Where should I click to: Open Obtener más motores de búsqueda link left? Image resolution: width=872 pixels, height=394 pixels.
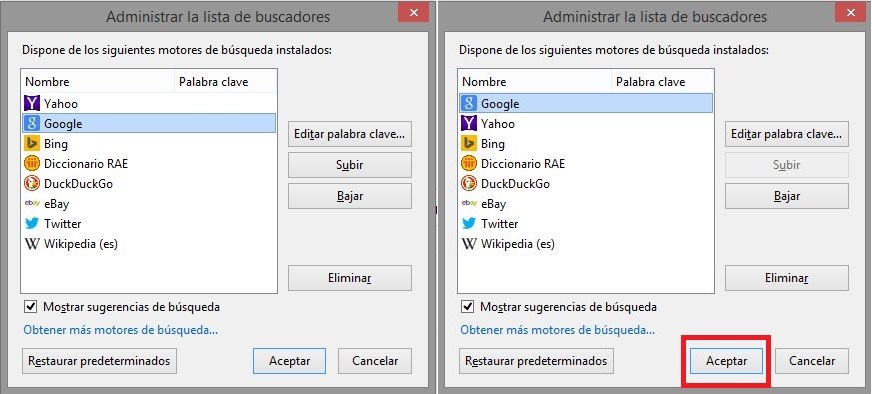point(121,330)
